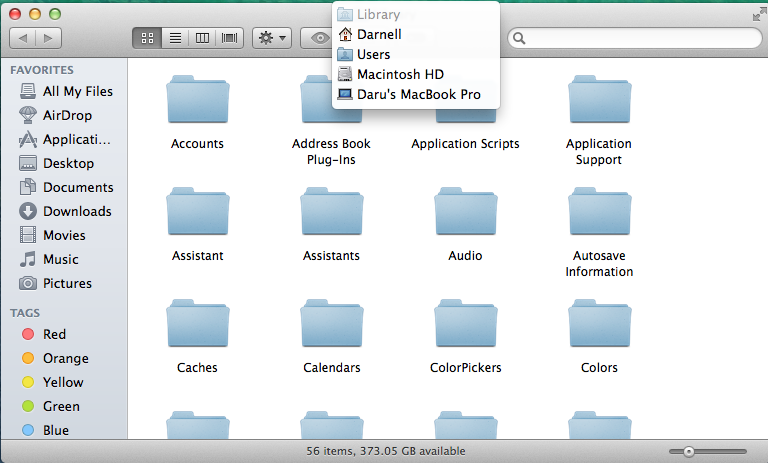Select the Yellow tag
The image size is (768, 463).
(52, 382)
